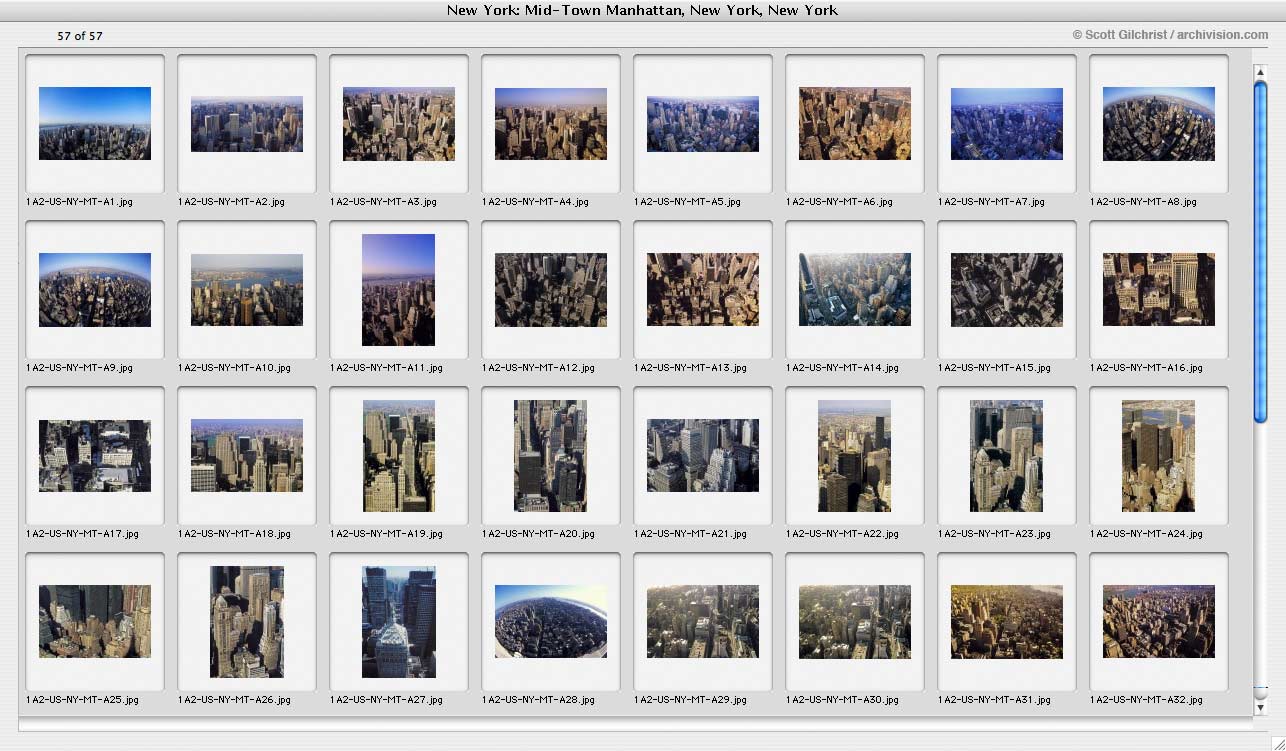Screen dimensions: 1286x751
Task: Open thumbnail 1A2-US-NY-MT-A14.jpg
Action: pos(855,290)
